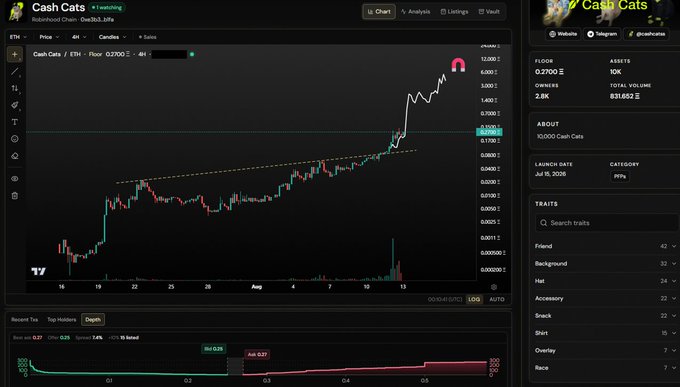
Task: Expand the Race trait
Action: [605, 367]
